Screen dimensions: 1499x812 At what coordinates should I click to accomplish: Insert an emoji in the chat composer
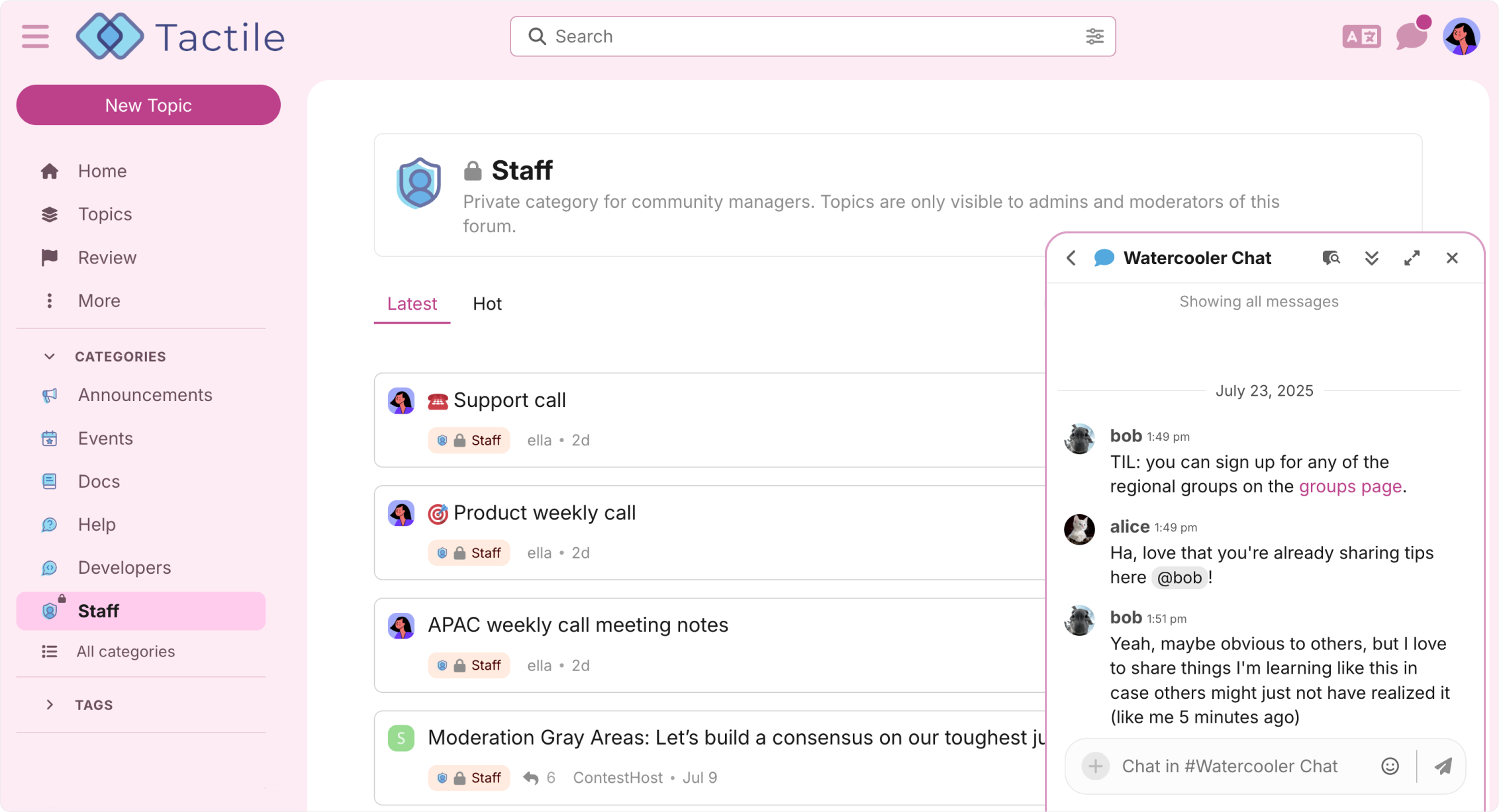(x=1390, y=766)
